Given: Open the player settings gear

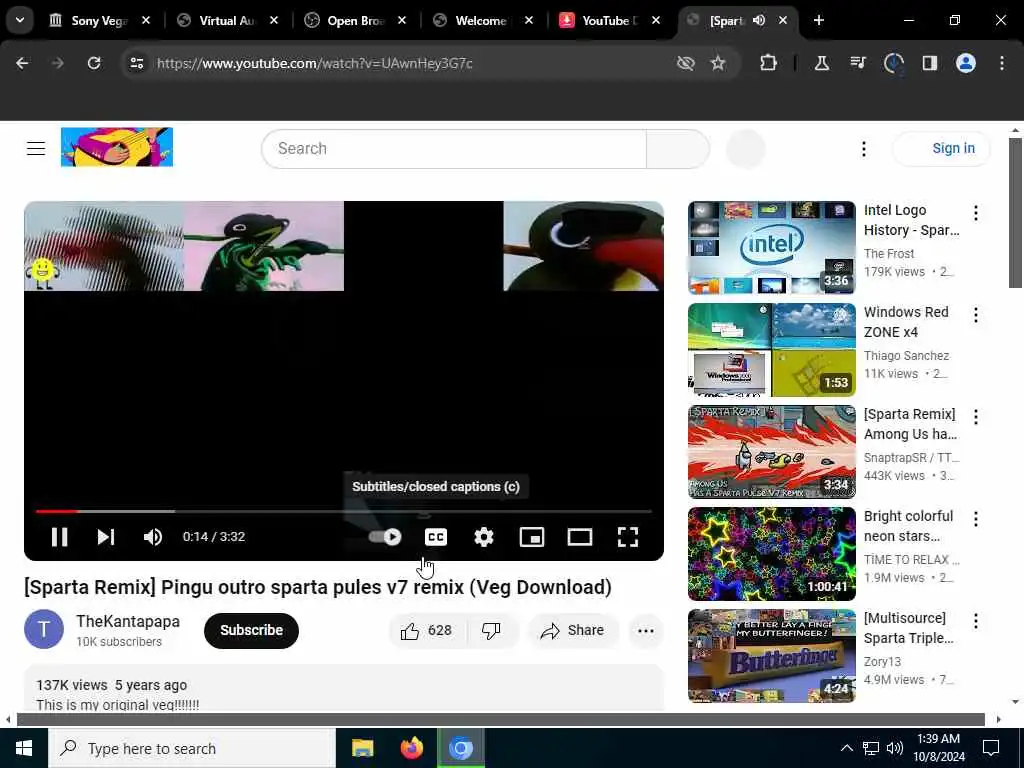Looking at the screenshot, I should (484, 537).
